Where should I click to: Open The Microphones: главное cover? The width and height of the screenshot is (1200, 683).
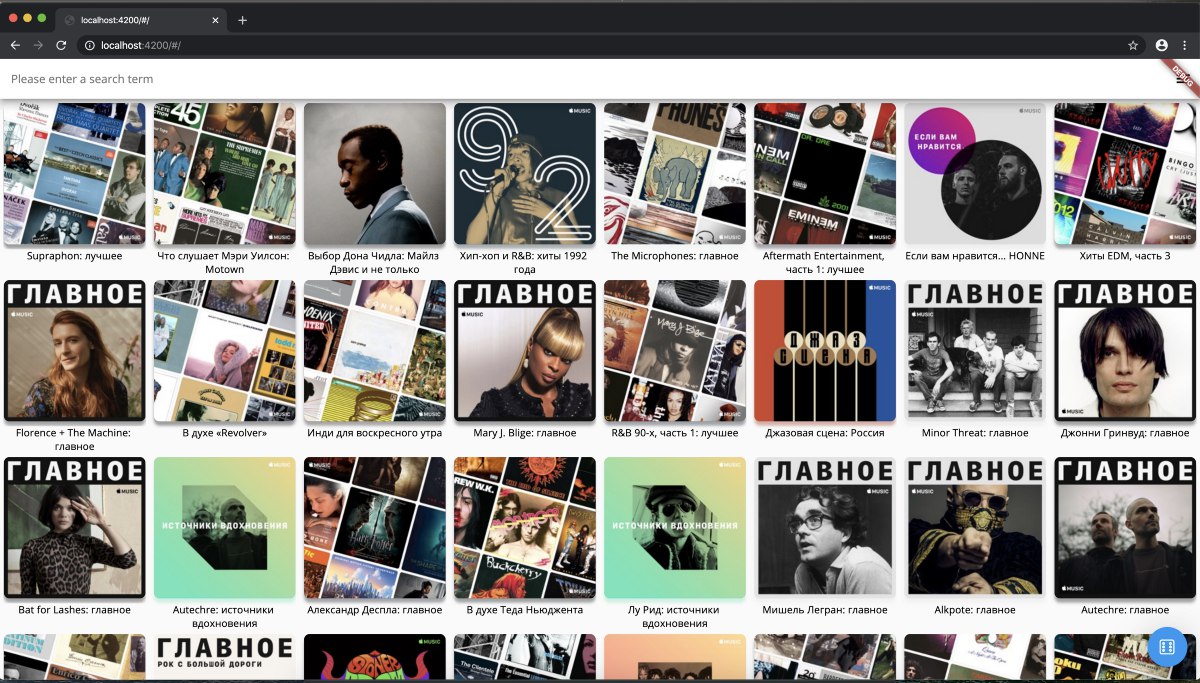coord(675,174)
